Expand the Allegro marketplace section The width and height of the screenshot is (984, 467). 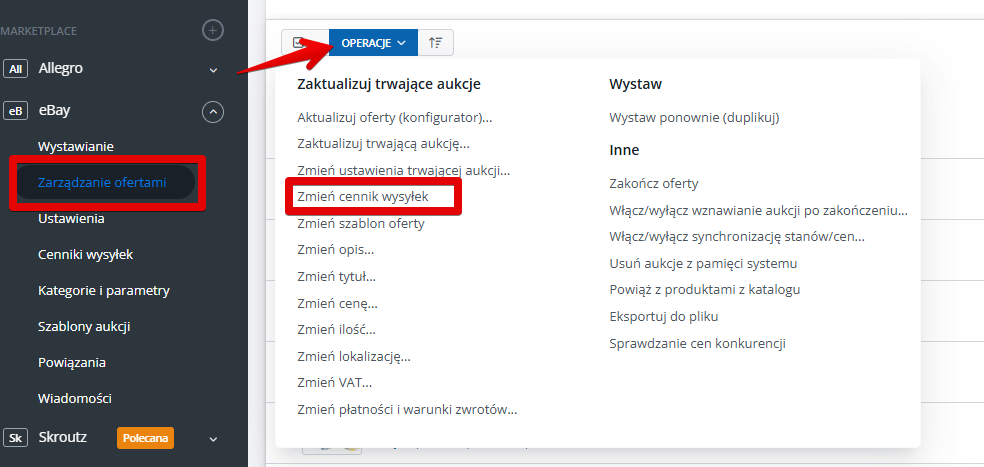[213, 70]
